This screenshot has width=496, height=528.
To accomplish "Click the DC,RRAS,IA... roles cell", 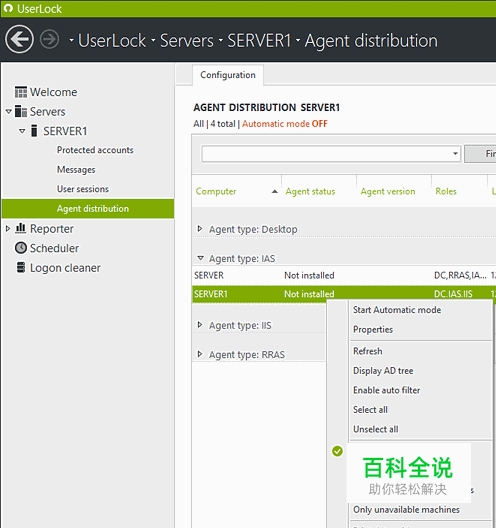I will (x=460, y=275).
